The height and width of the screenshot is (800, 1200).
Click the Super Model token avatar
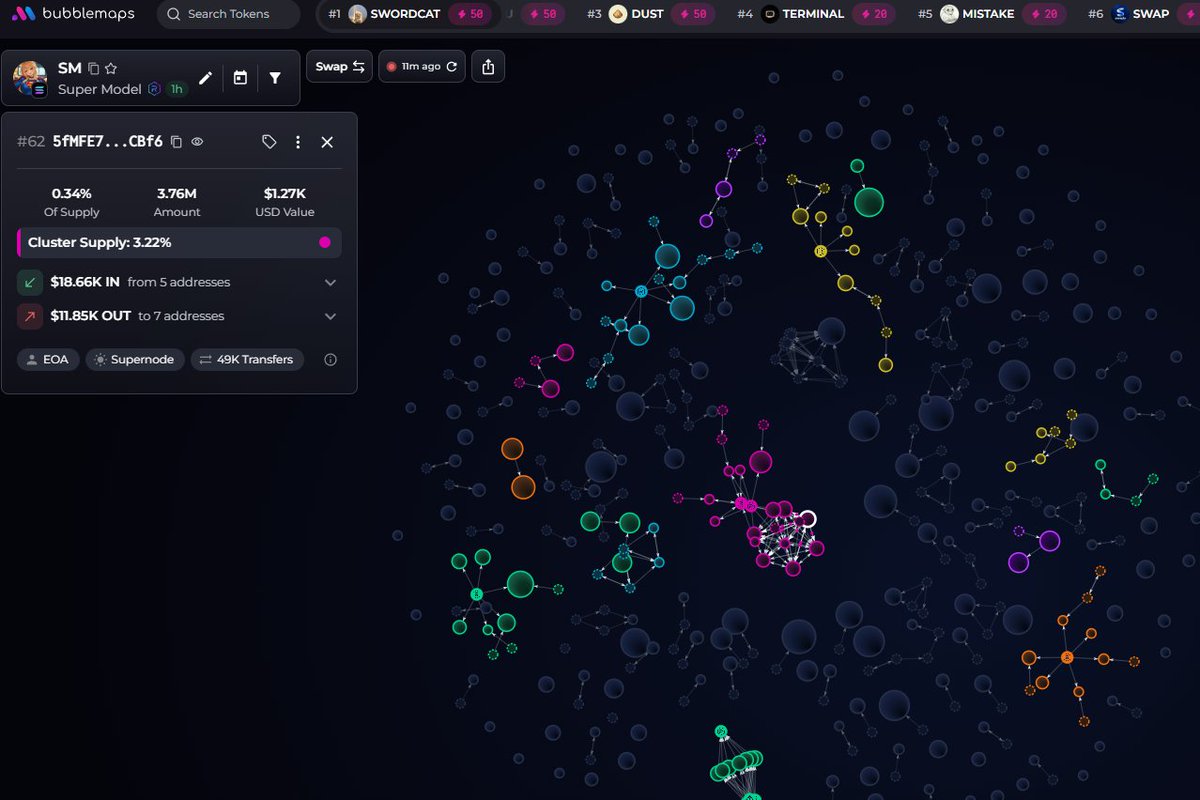tap(30, 78)
